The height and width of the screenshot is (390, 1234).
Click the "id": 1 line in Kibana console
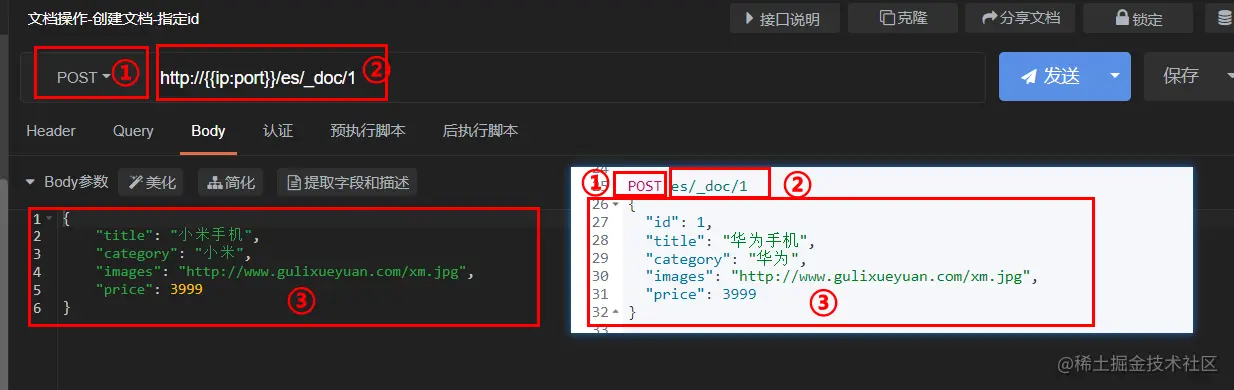[678, 222]
